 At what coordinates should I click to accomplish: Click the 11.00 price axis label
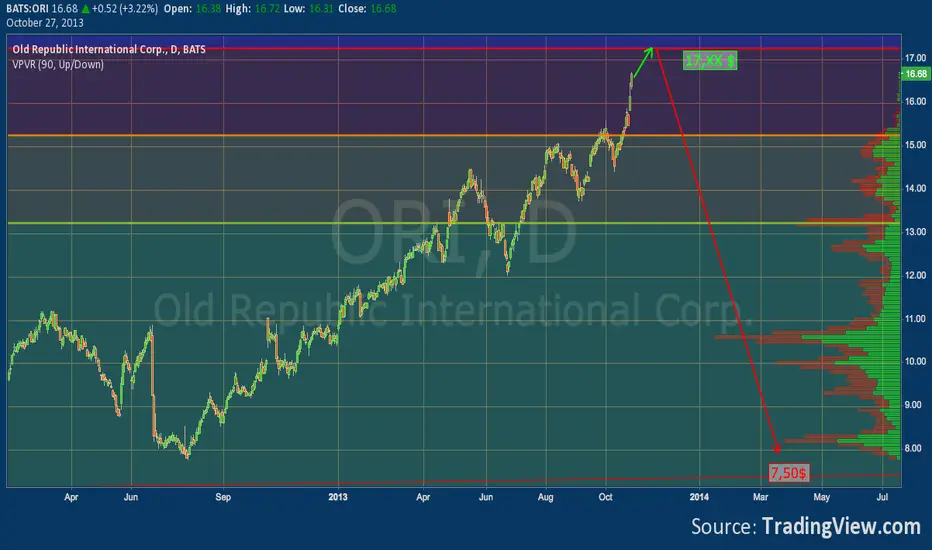pos(915,319)
